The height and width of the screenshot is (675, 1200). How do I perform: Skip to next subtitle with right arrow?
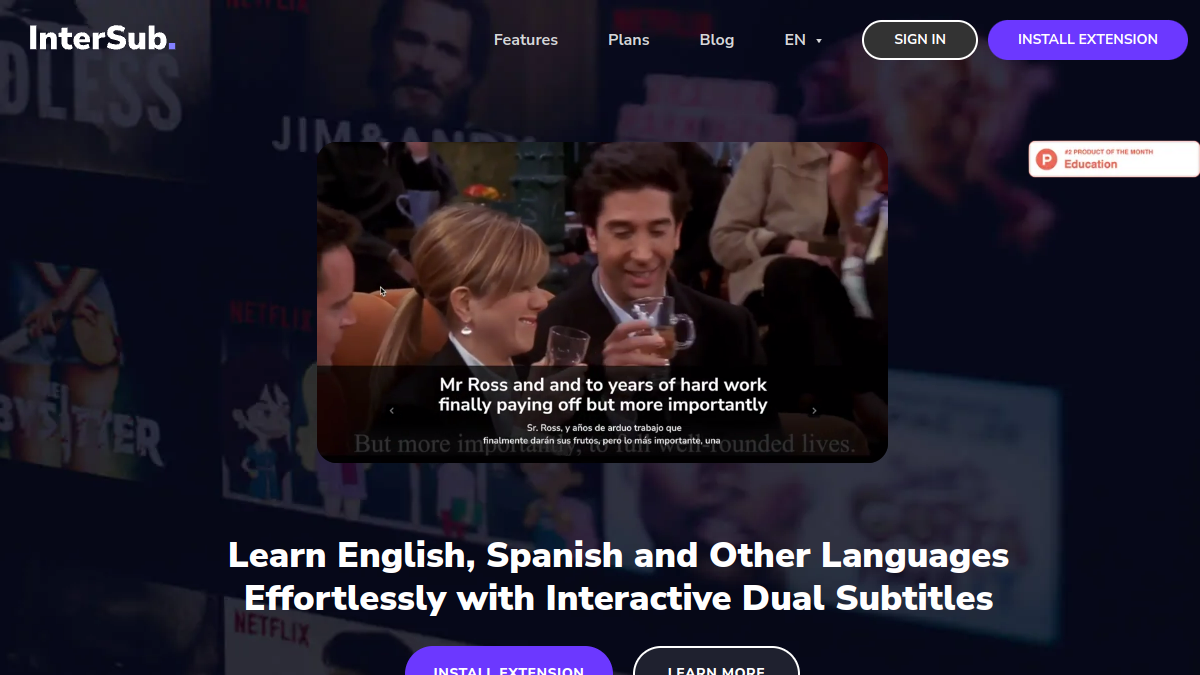click(814, 411)
